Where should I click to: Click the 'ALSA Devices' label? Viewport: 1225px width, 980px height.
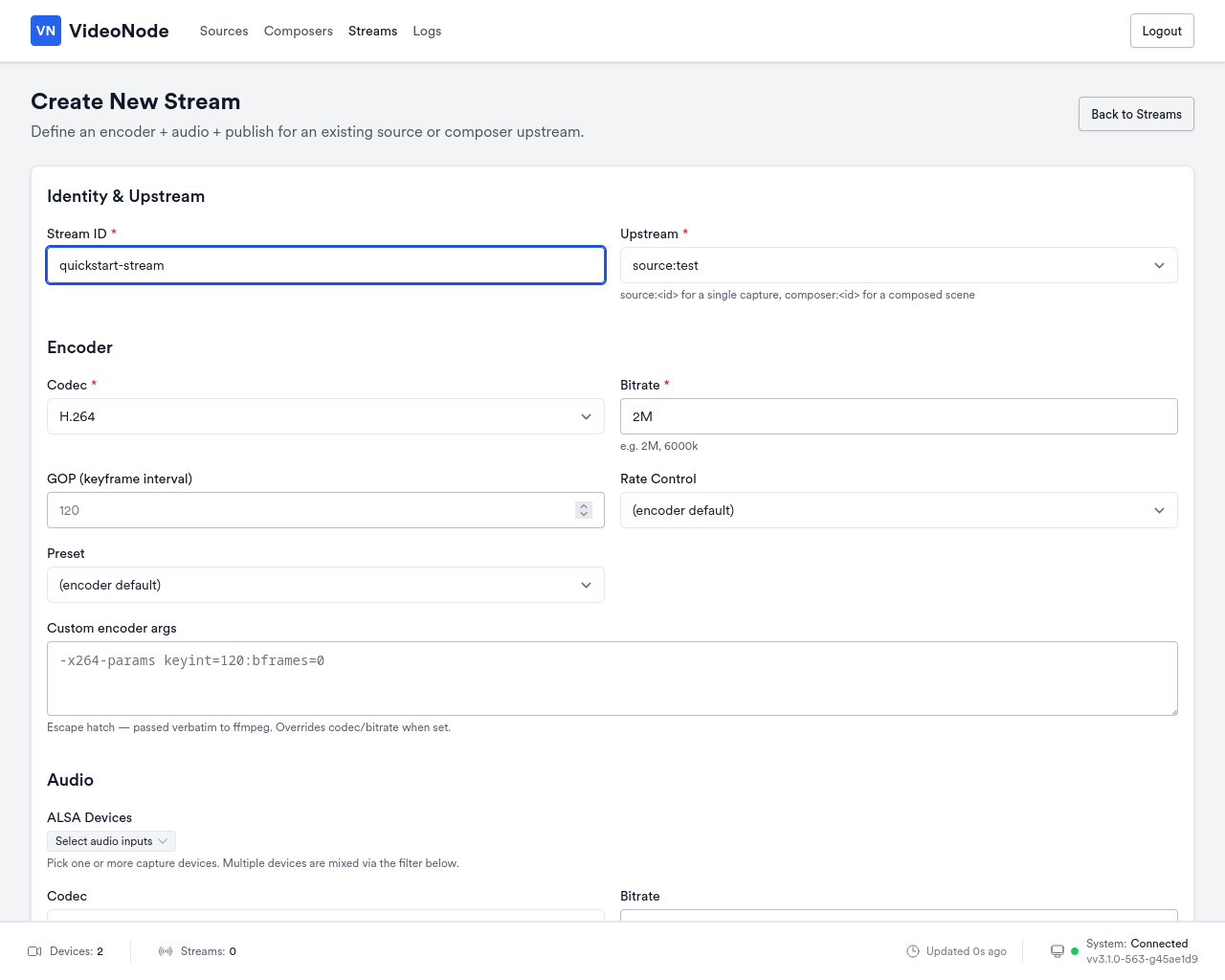89,817
